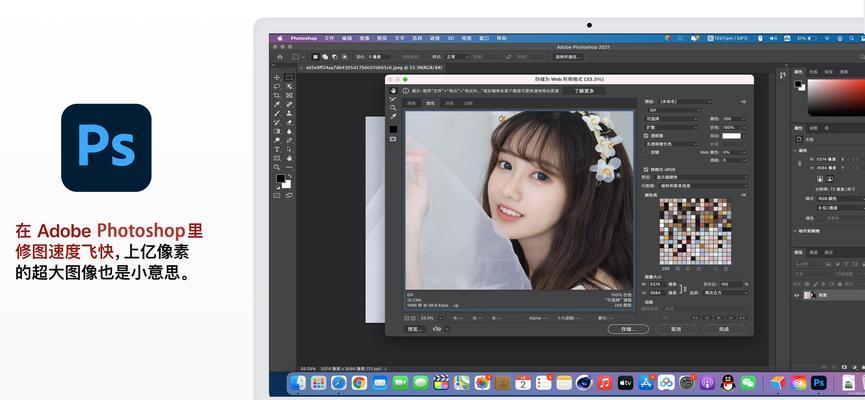Select the Crop tool
The height and width of the screenshot is (400, 865).
(277, 95)
